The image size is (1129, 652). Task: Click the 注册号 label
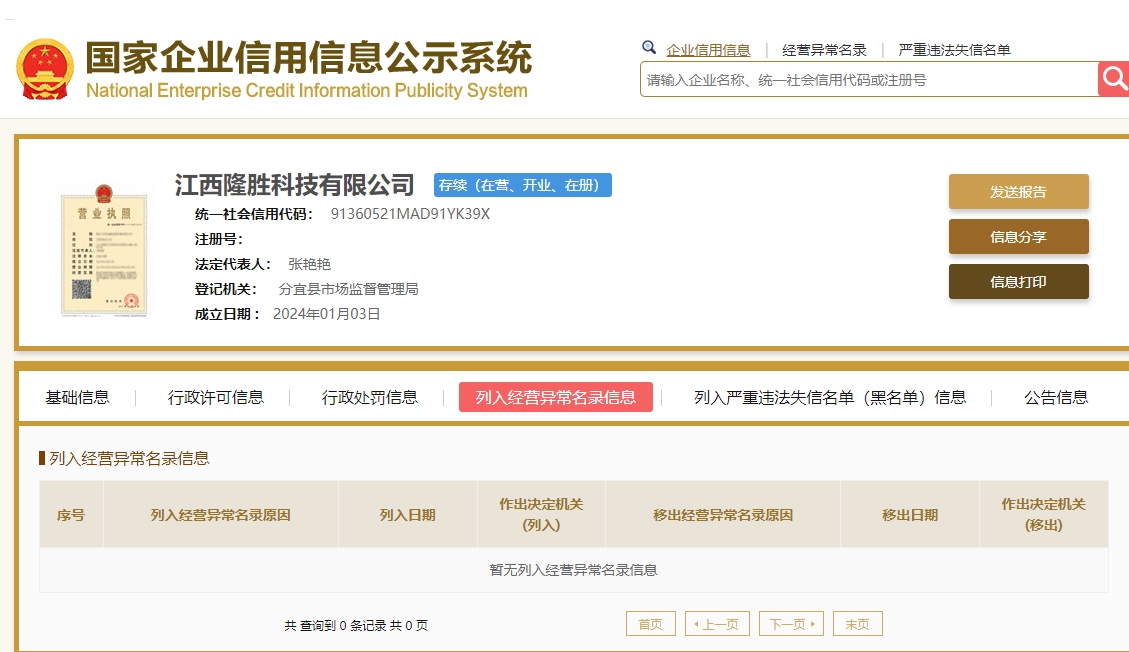[x=219, y=239]
